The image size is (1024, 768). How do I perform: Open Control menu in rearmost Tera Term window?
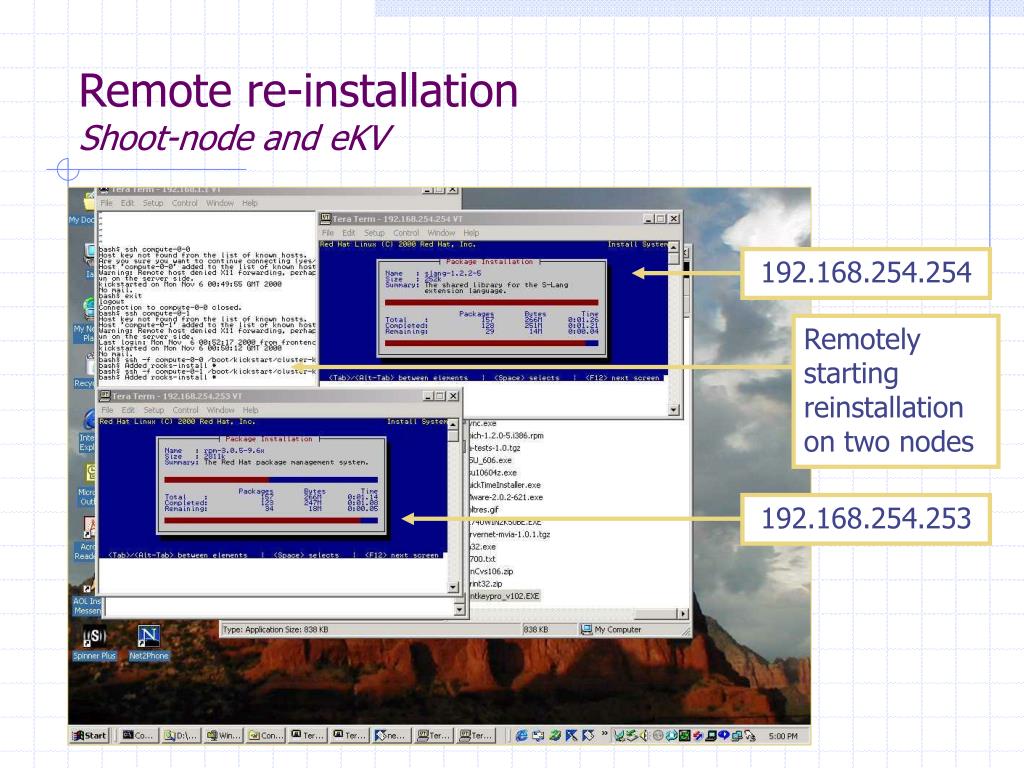point(185,203)
